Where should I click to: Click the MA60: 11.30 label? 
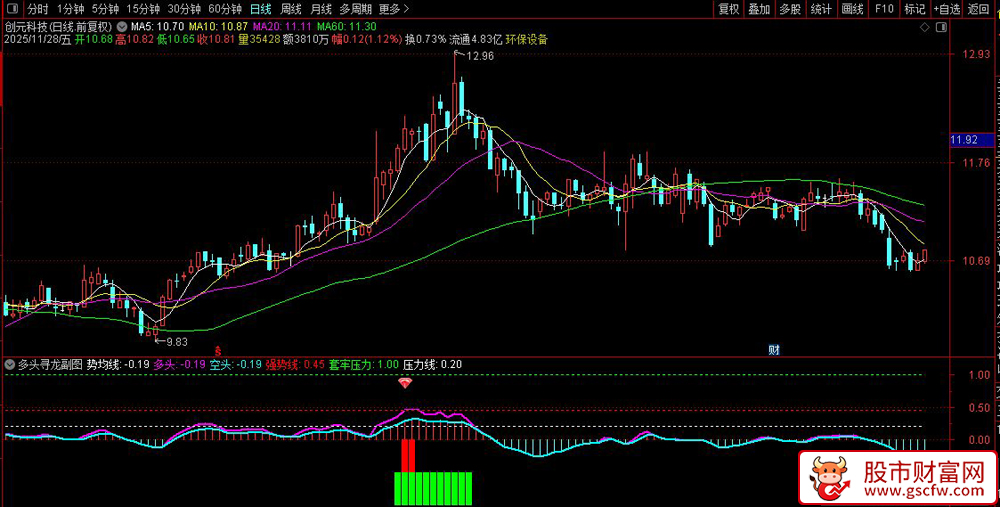[x=346, y=27]
